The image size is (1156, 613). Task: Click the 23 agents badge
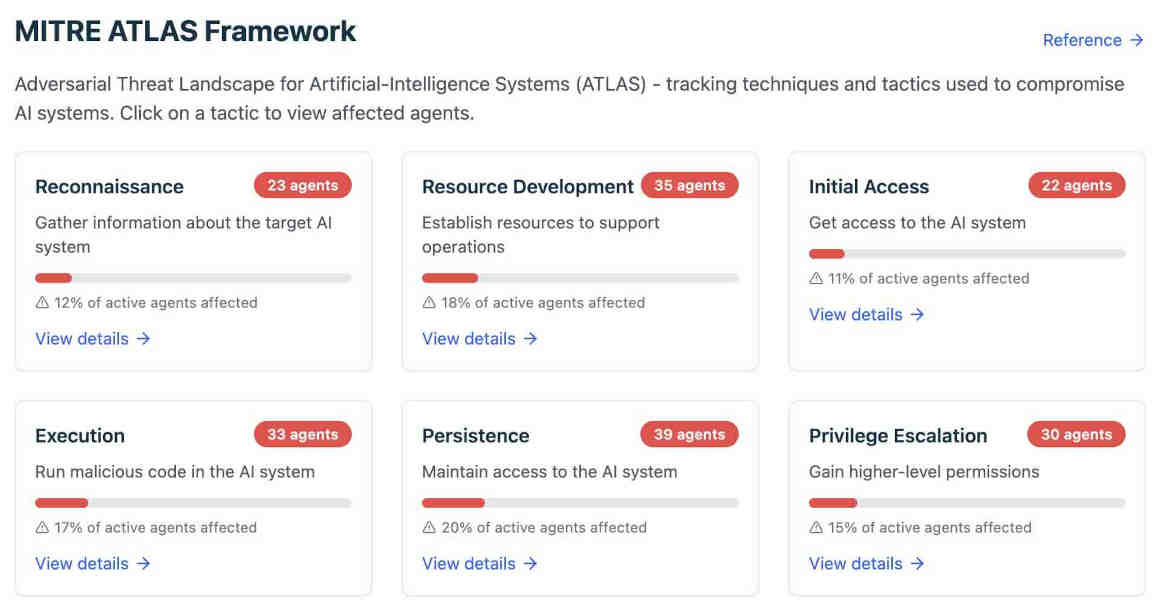[x=303, y=185]
